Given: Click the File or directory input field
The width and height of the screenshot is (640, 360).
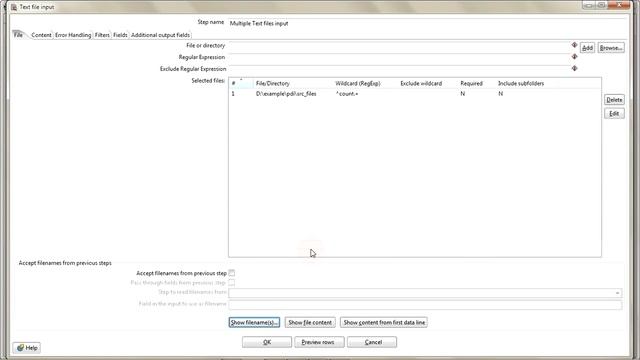Looking at the screenshot, I should click(x=399, y=46).
